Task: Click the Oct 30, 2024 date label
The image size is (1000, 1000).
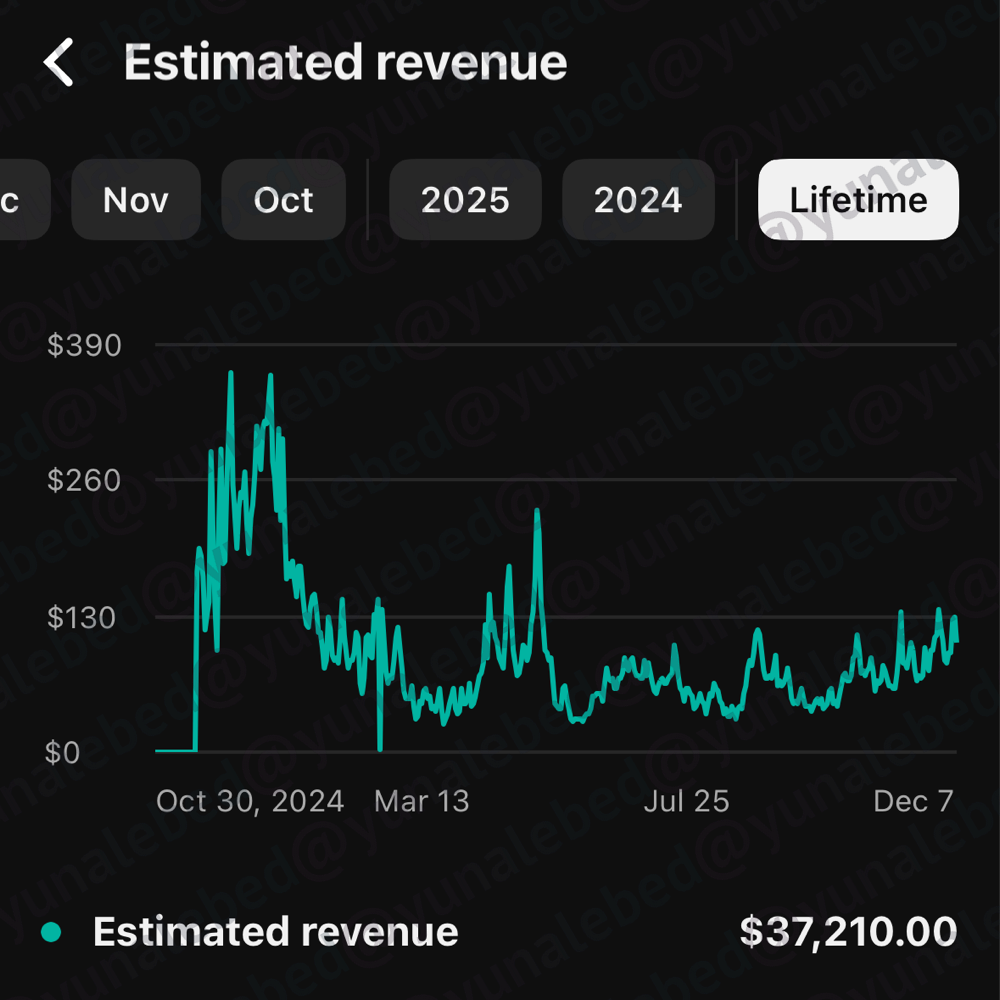Action: coord(250,801)
